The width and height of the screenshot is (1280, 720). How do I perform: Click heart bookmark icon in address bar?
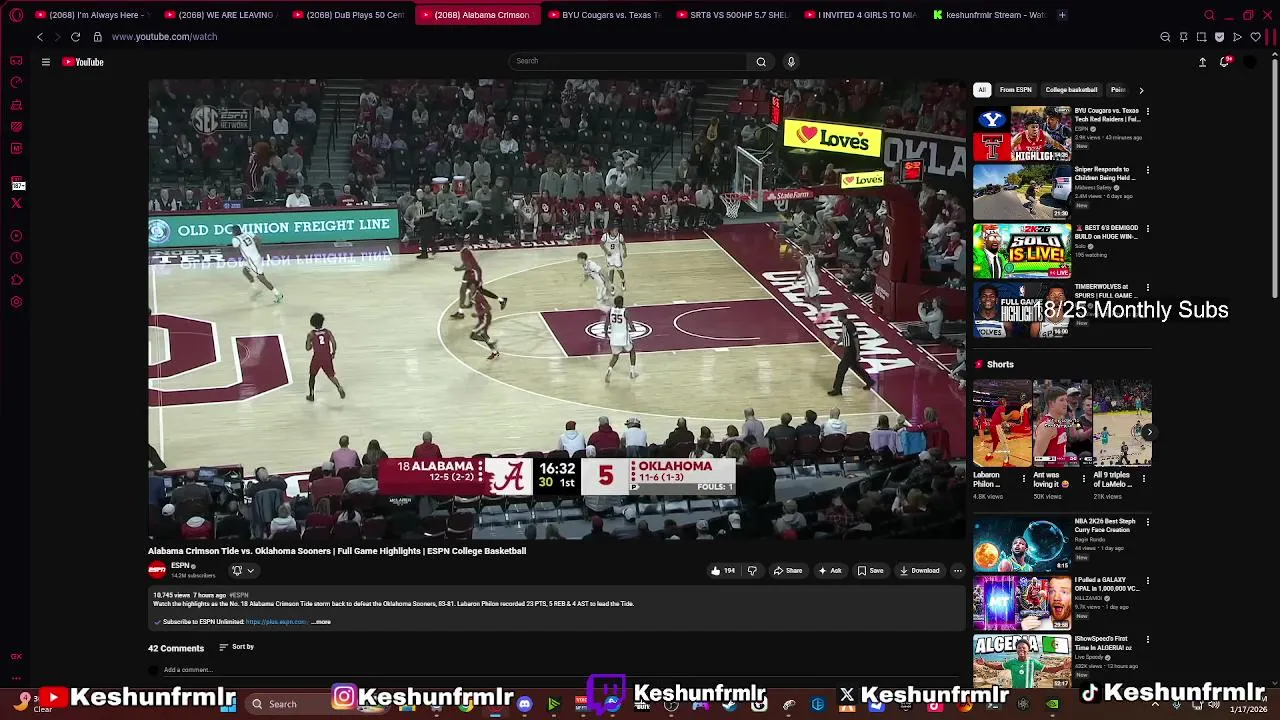(x=1255, y=37)
